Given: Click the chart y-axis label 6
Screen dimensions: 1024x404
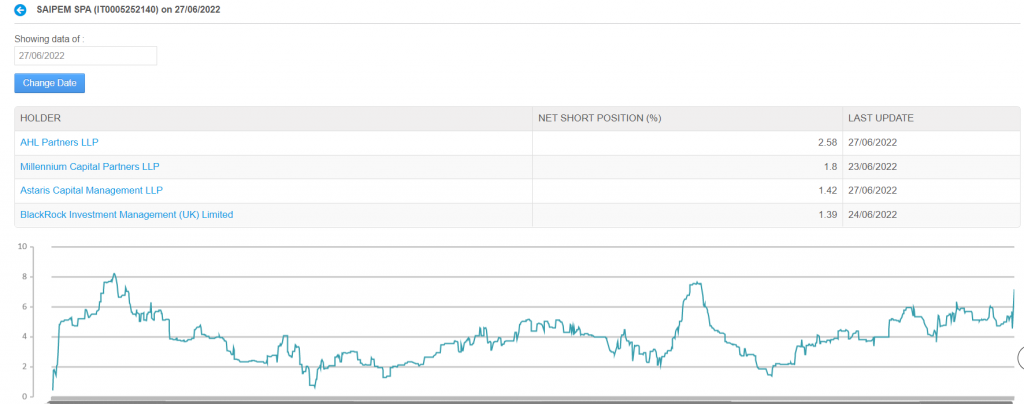Looking at the screenshot, I should coord(24,307).
